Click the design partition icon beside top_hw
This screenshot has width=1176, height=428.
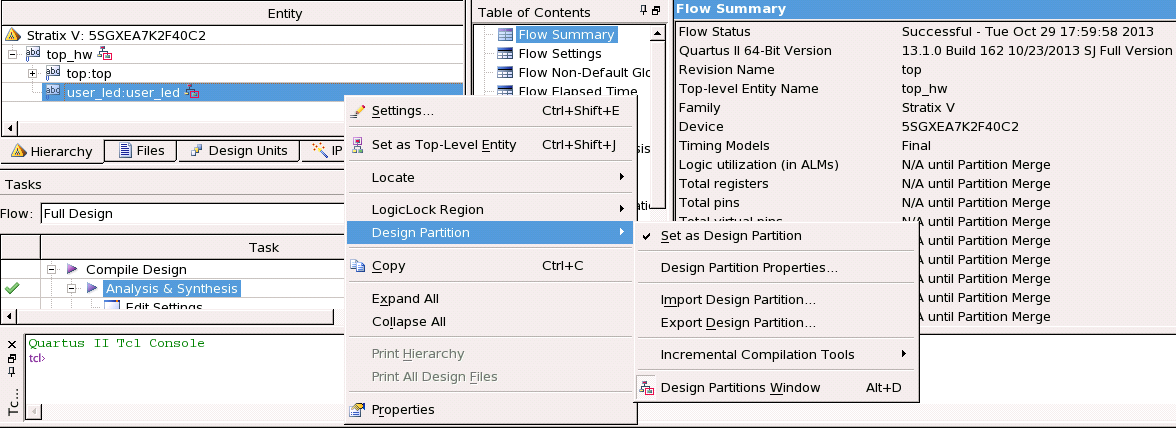[x=105, y=54]
